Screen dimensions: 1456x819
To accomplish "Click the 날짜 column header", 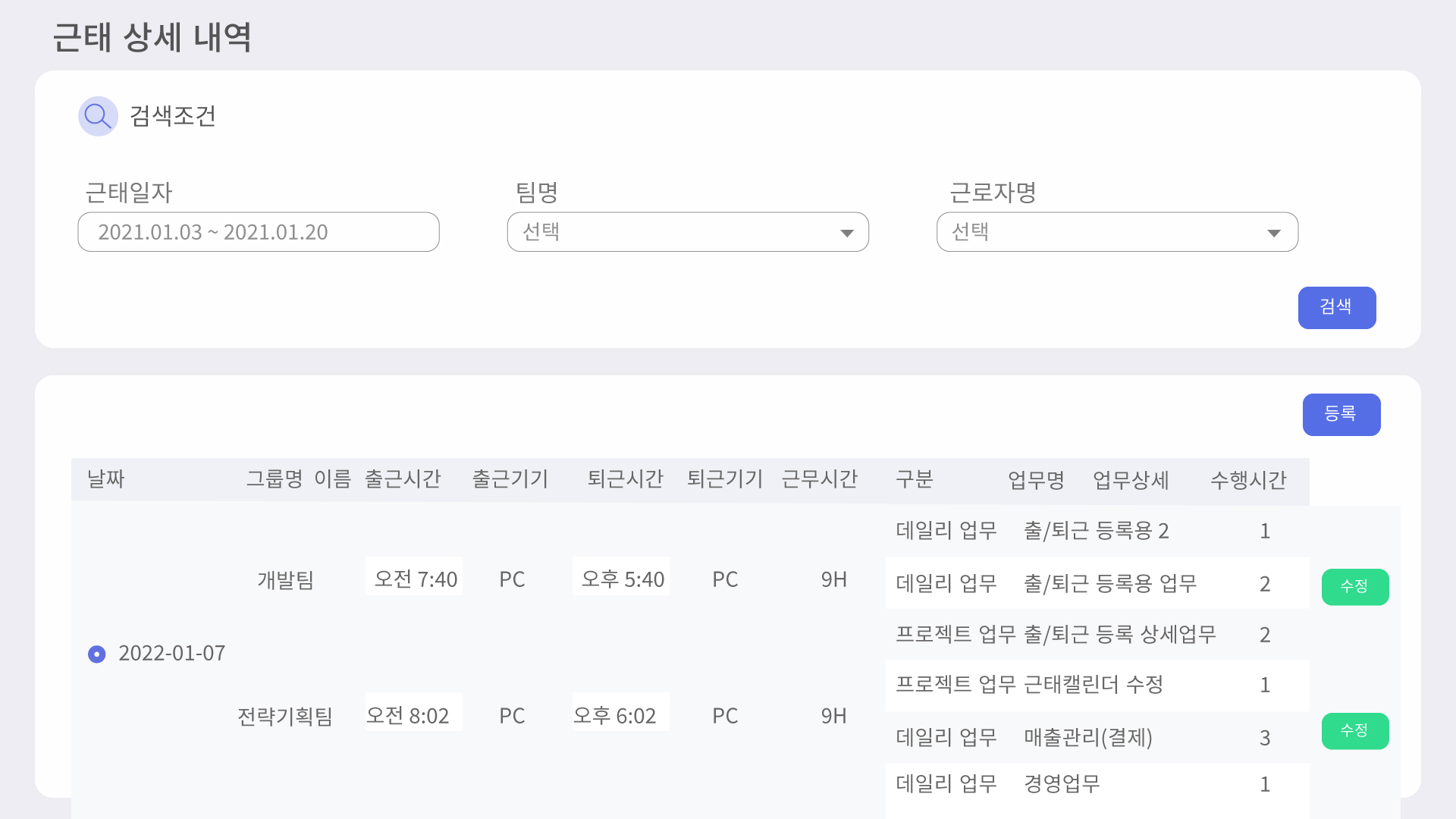I will [106, 479].
